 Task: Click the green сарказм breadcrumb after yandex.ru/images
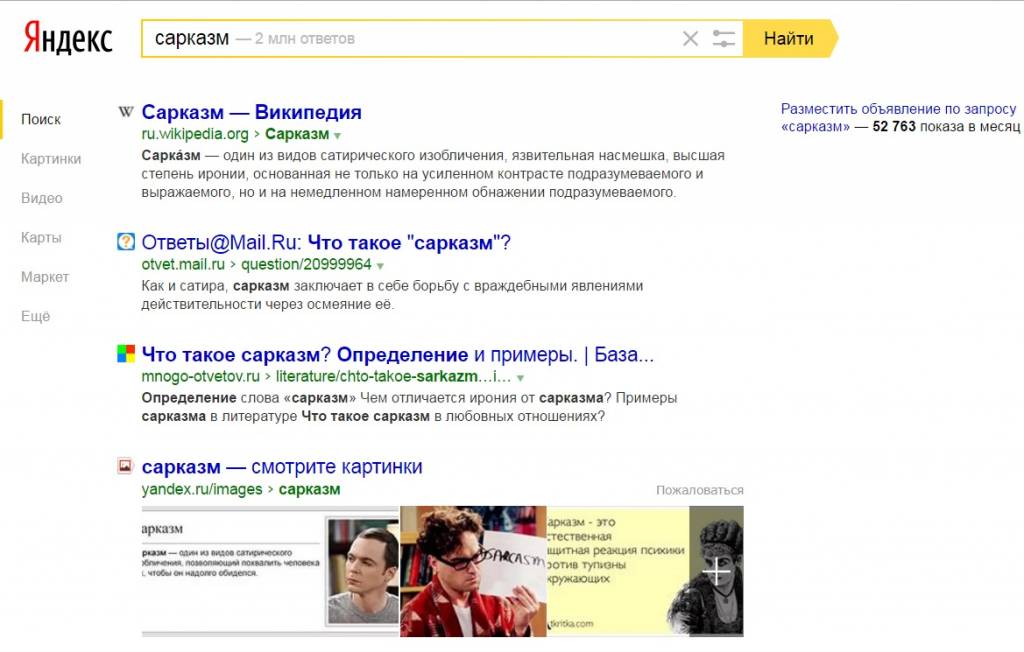310,489
